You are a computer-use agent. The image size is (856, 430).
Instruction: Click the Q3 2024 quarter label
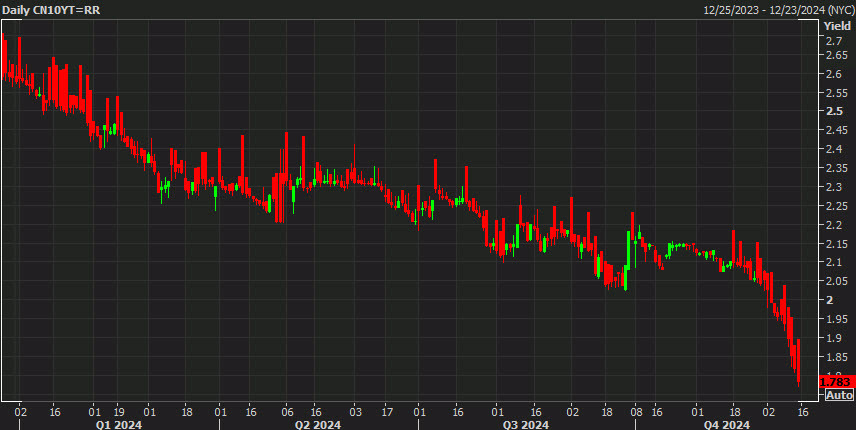pos(526,425)
